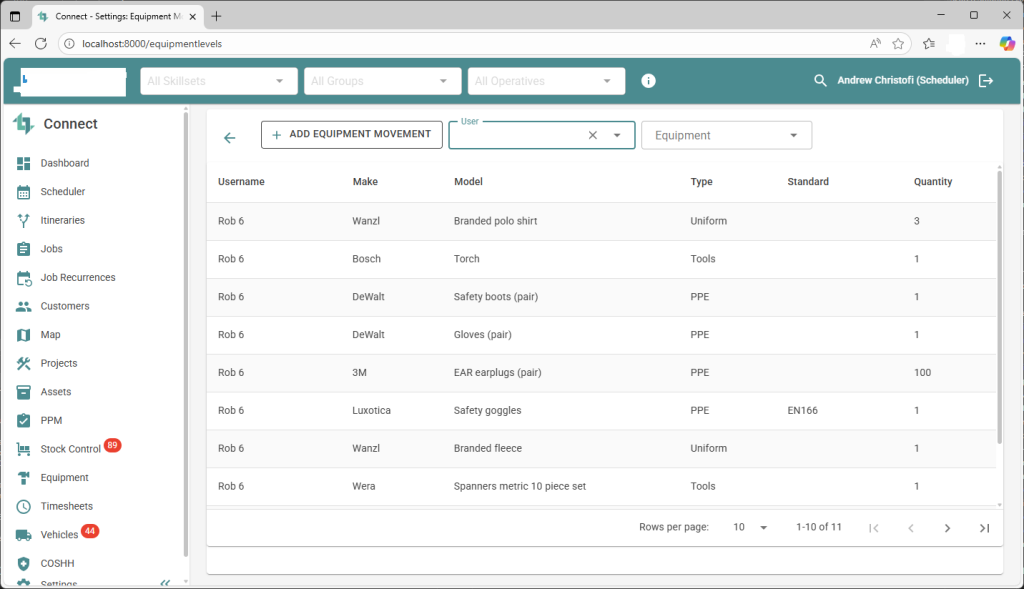Screen dimensions: 1024x589
Task: Switch to the Connect Settings browser tab
Action: tap(118, 16)
